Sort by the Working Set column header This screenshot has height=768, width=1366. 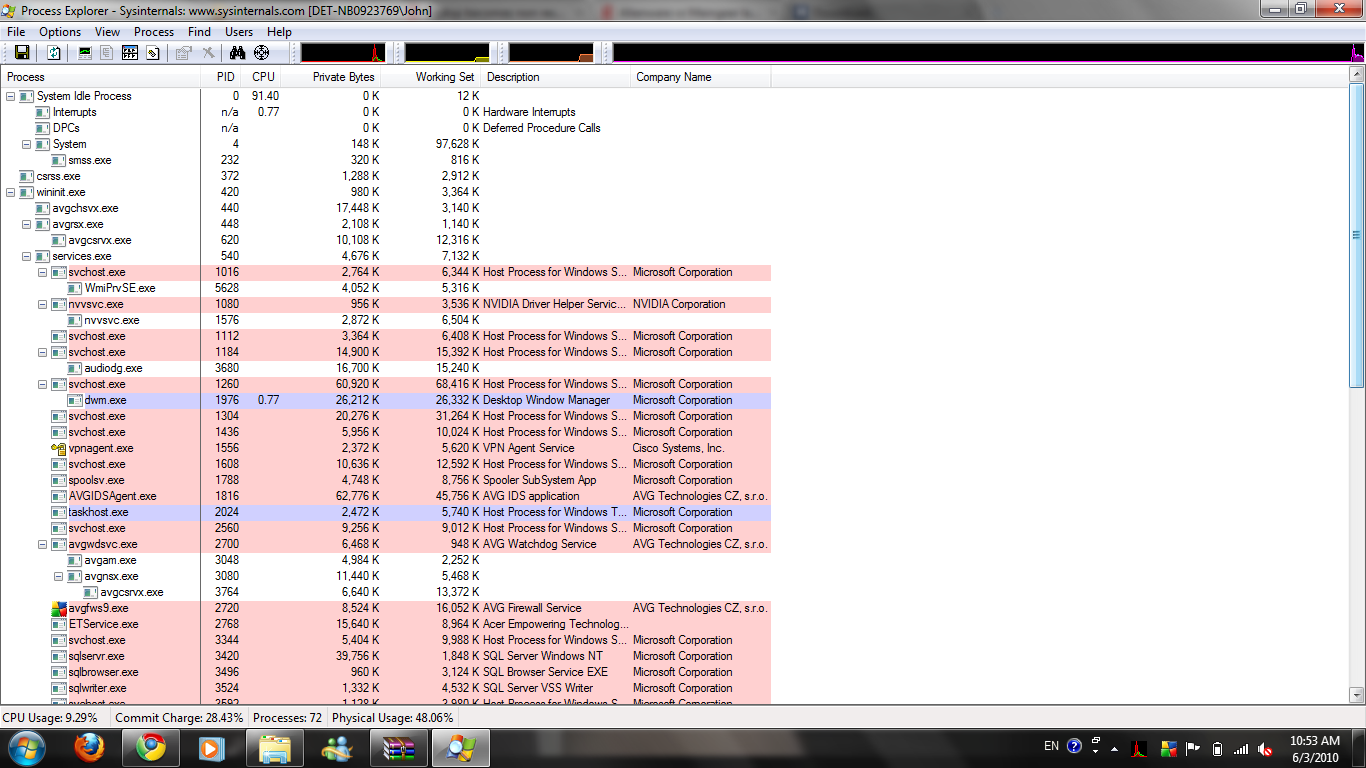tap(431, 77)
